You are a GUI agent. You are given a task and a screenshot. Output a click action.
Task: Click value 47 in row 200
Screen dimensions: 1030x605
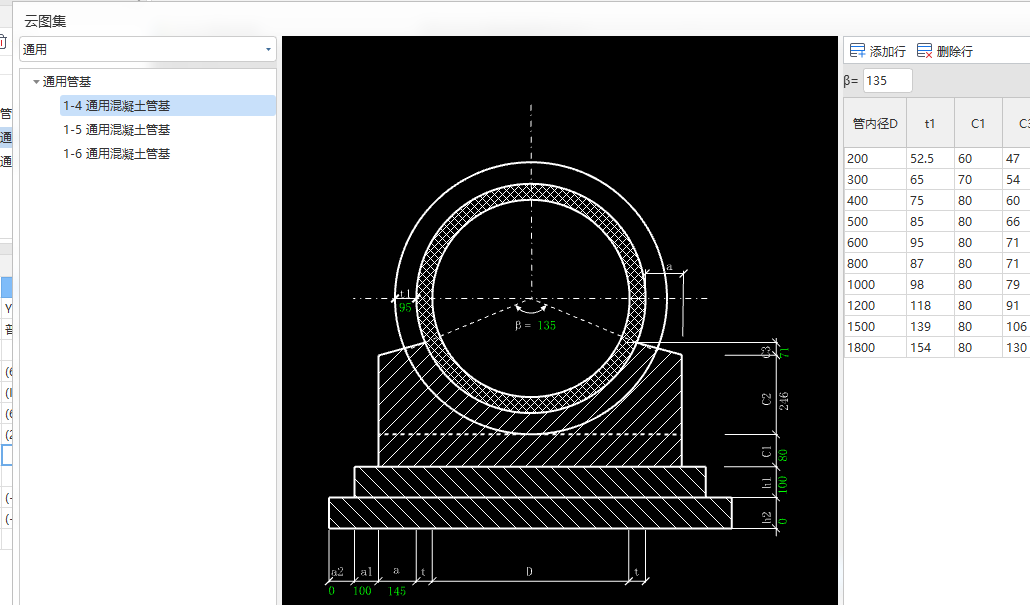[1016, 158]
